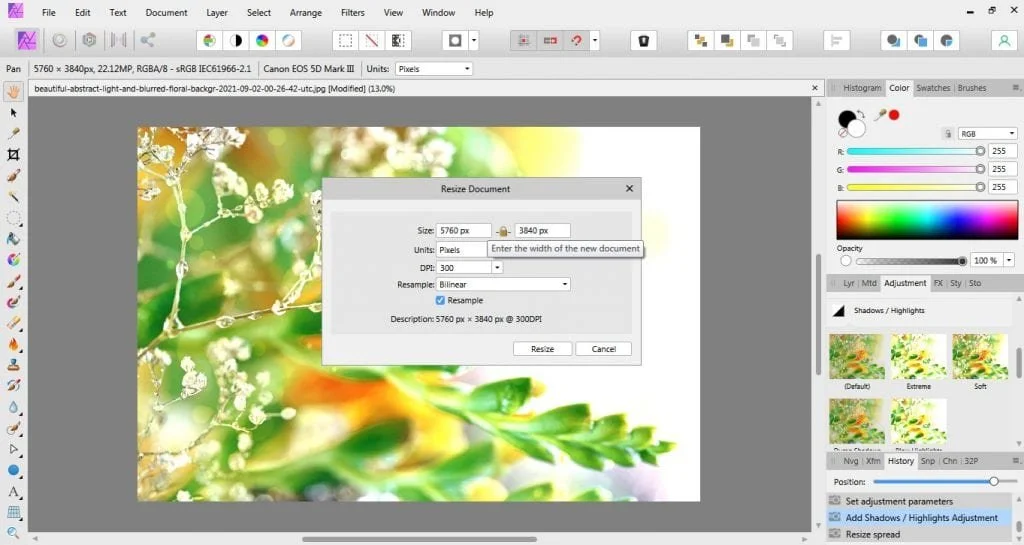
Task: Select the Selection Brush tool
Action: [13, 176]
